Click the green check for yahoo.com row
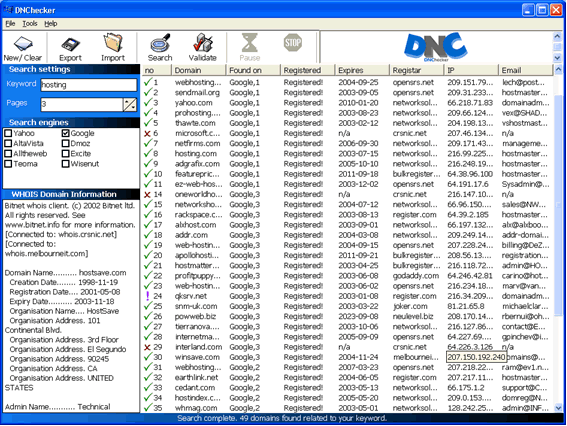This screenshot has width=567, height=426. pyautogui.click(x=148, y=102)
